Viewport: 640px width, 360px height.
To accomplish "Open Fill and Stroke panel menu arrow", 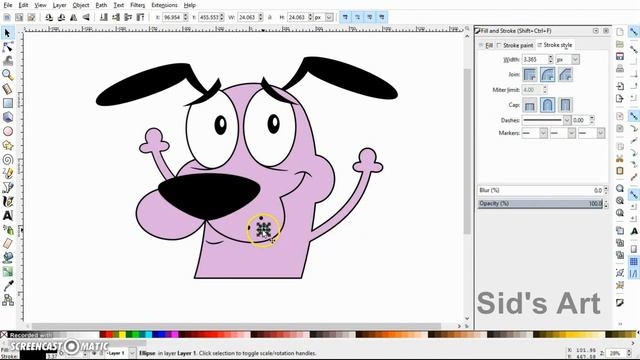I will tap(596, 31).
